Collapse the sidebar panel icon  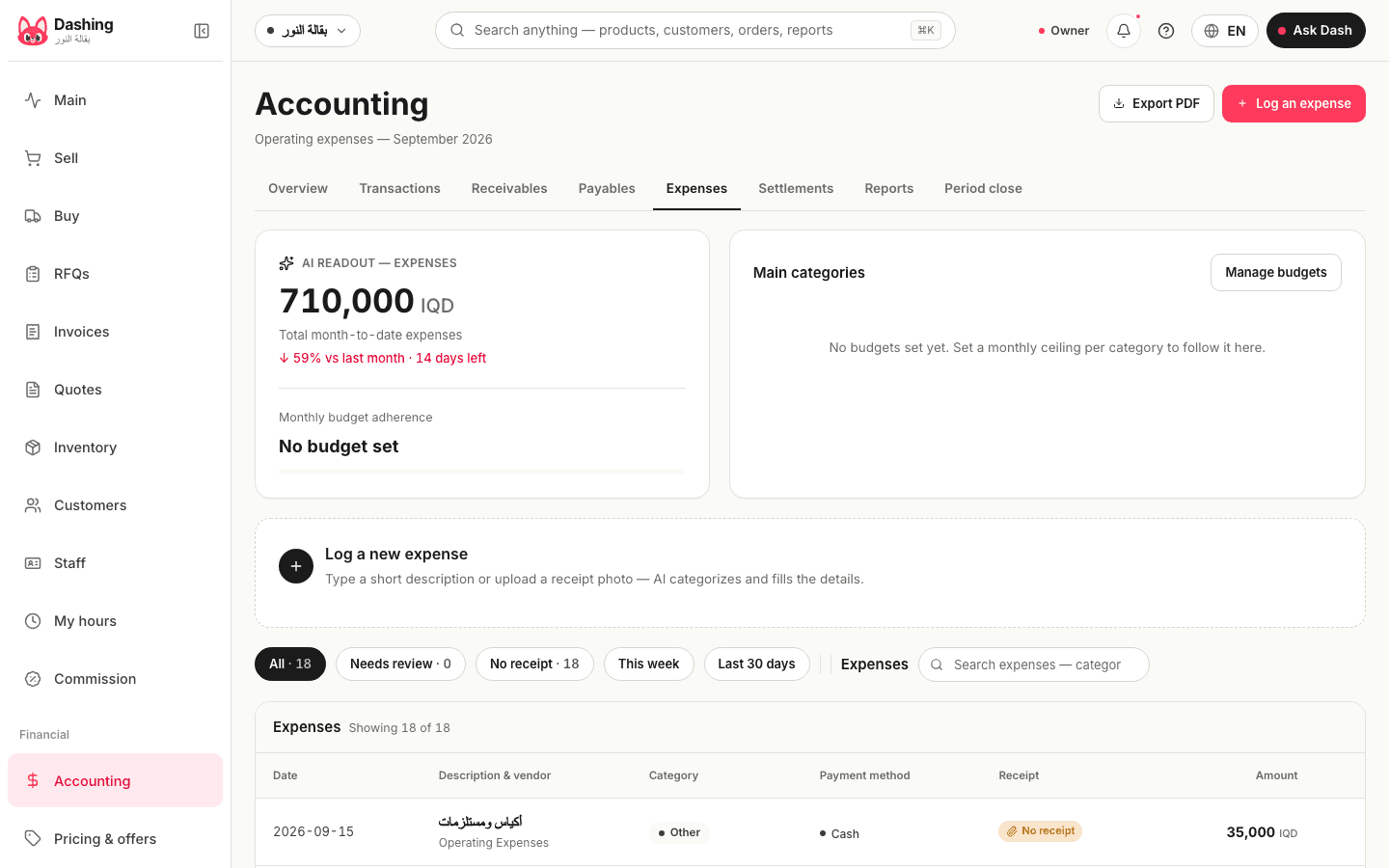(202, 31)
